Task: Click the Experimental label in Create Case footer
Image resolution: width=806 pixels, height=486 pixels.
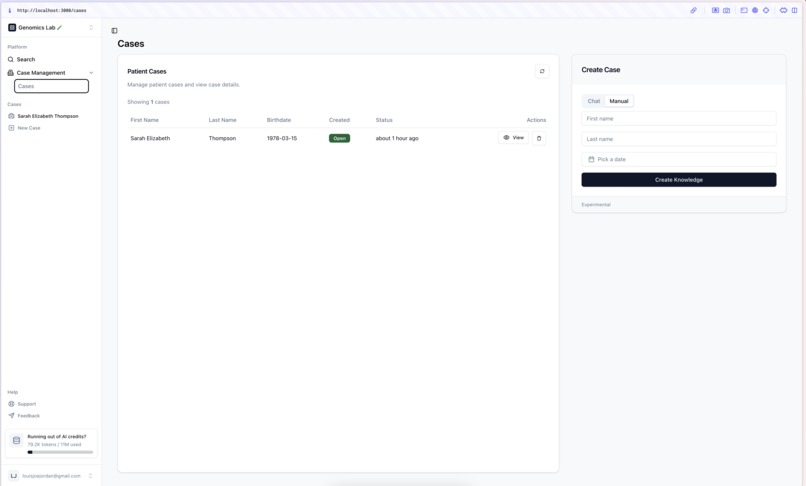Action: (x=596, y=205)
